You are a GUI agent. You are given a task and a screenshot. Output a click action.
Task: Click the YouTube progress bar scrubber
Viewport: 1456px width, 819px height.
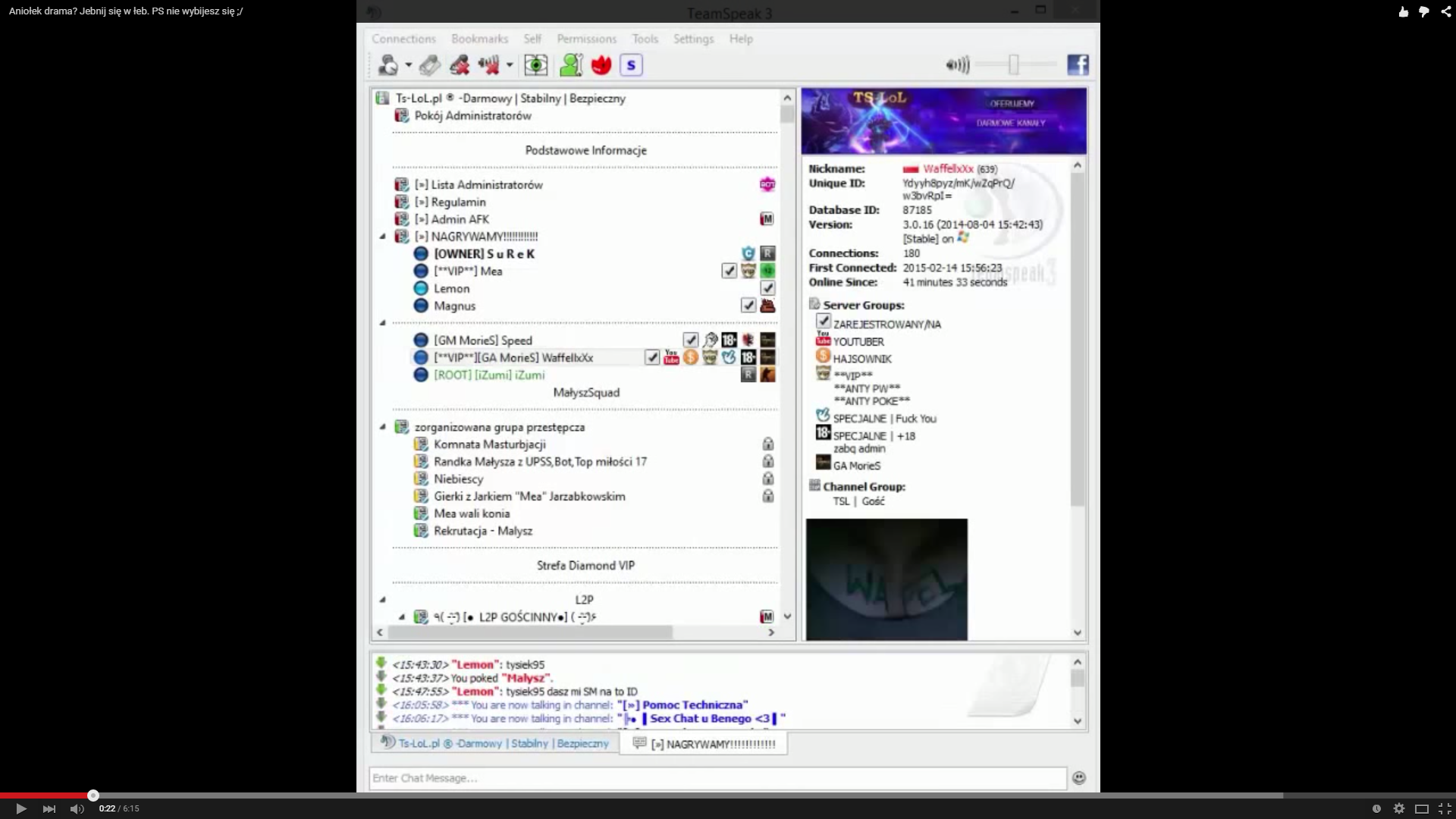click(93, 795)
